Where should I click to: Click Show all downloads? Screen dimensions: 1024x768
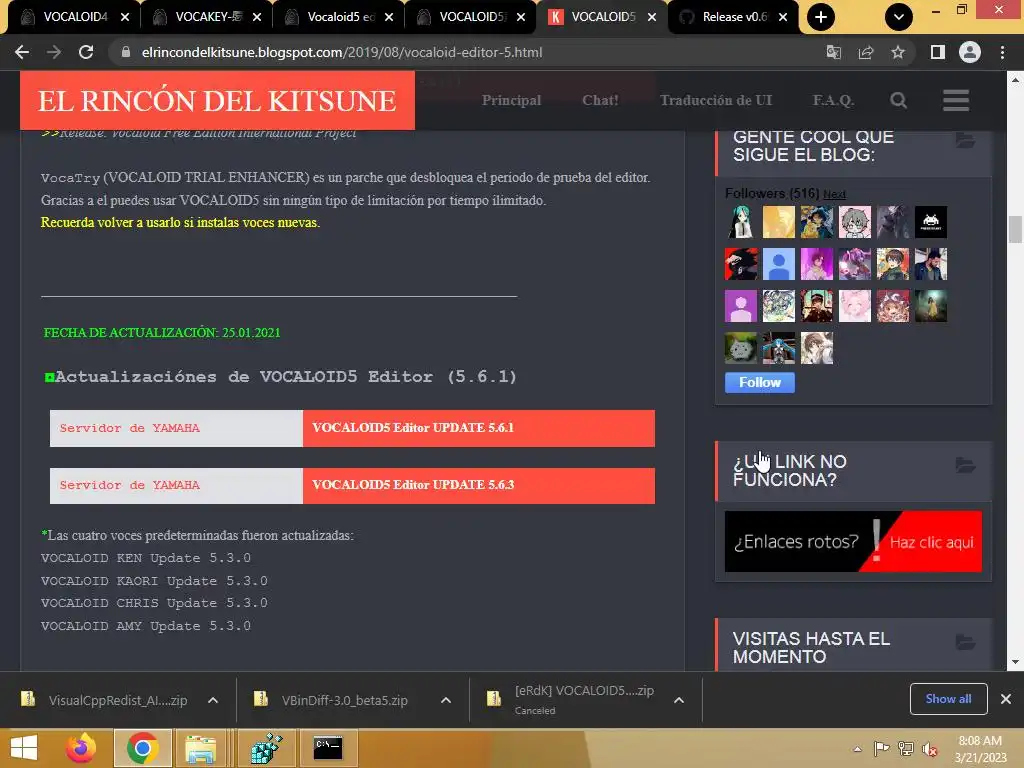click(948, 699)
